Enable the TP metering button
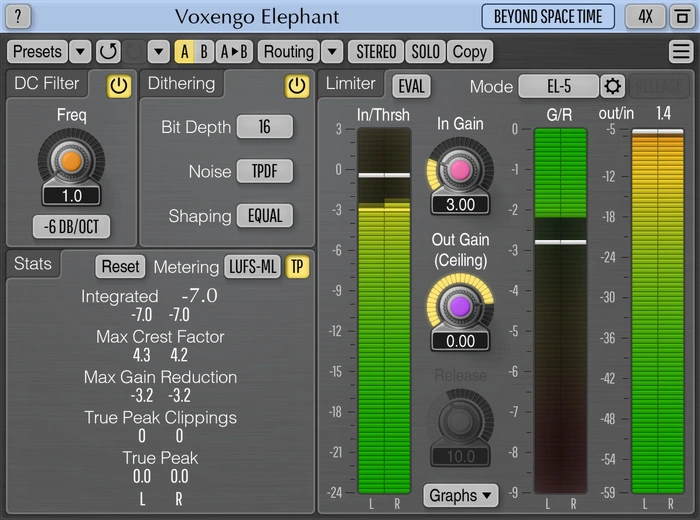 pyautogui.click(x=297, y=267)
